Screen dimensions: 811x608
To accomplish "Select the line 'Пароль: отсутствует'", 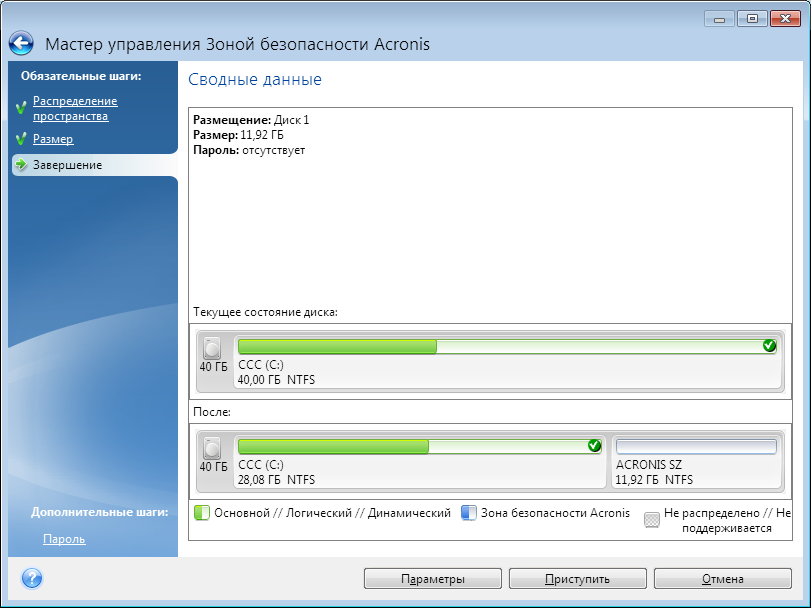I will 249,150.
